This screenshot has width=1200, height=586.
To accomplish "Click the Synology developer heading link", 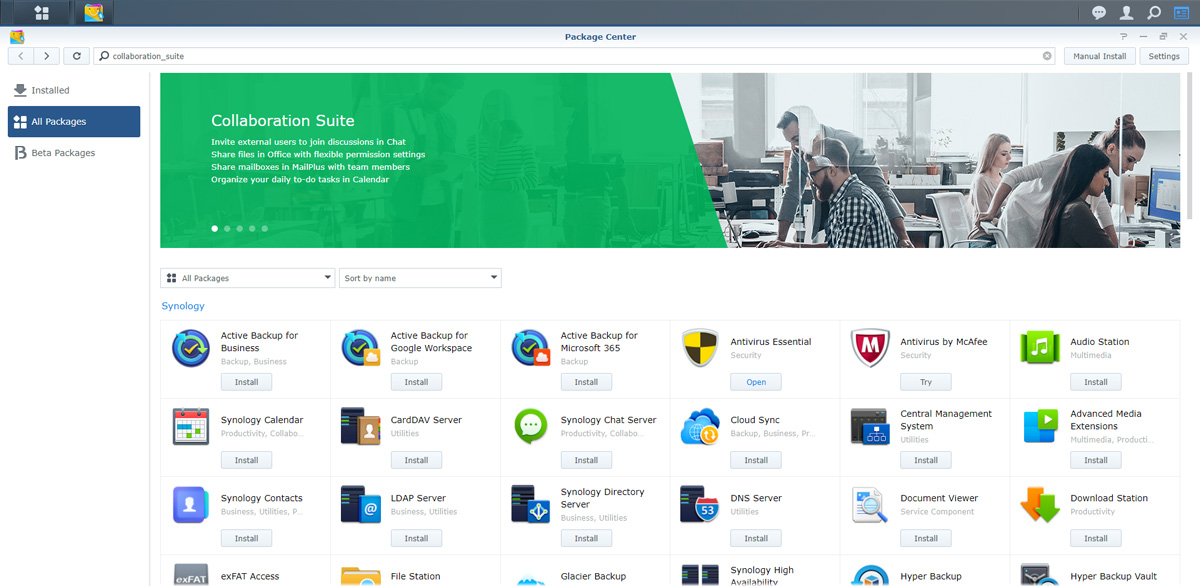I will tap(183, 306).
